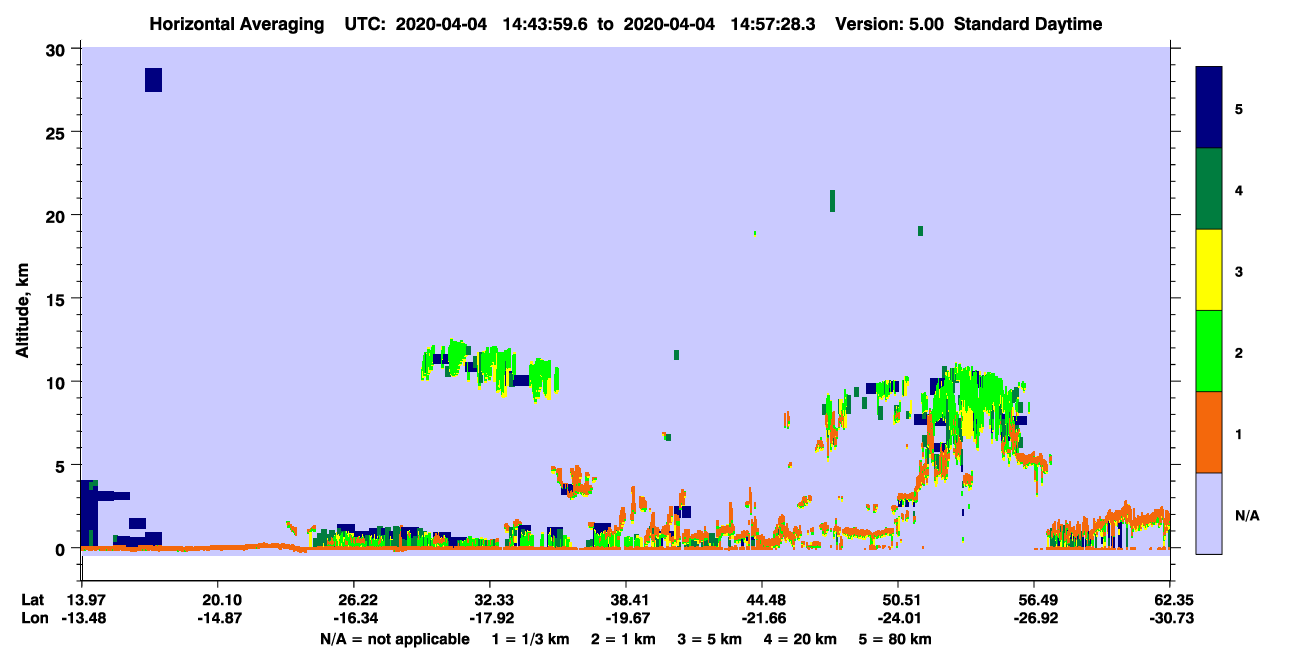Click the isolated dark blue block near 28 km altitude

pyautogui.click(x=153, y=80)
